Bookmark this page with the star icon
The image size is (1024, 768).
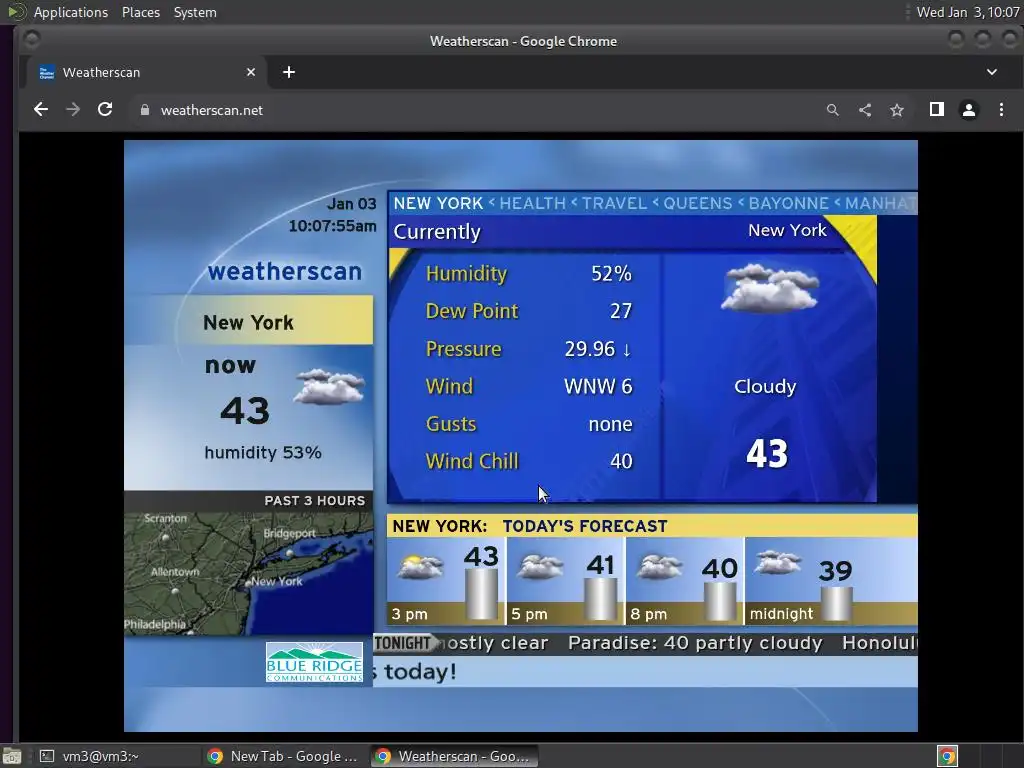897,110
